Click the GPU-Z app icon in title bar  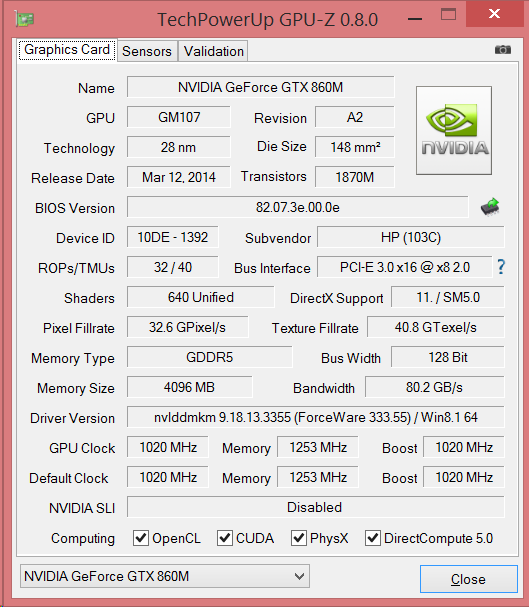tap(24, 19)
